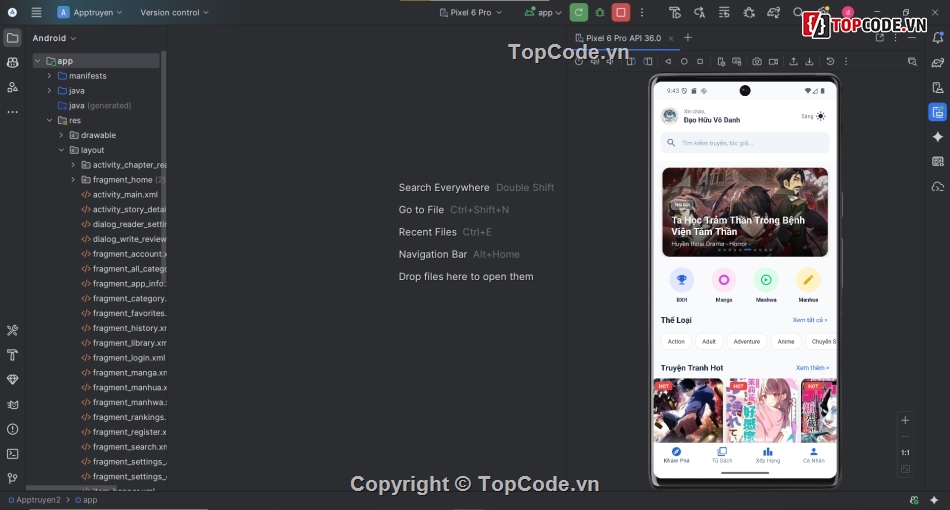
Task: Open the featured story banner
Action: tap(745, 212)
